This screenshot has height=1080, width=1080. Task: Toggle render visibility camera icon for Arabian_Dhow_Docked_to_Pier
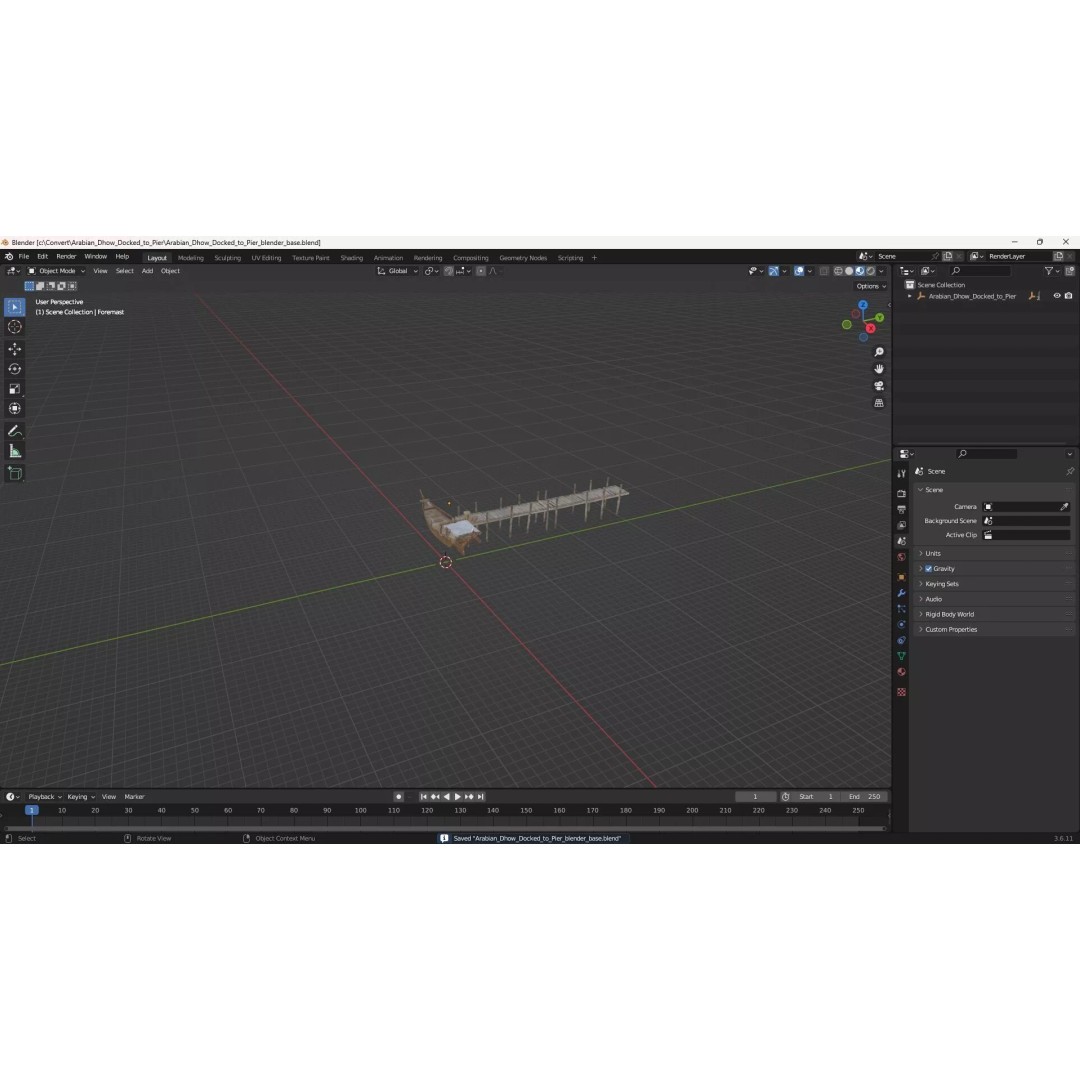(x=1068, y=296)
